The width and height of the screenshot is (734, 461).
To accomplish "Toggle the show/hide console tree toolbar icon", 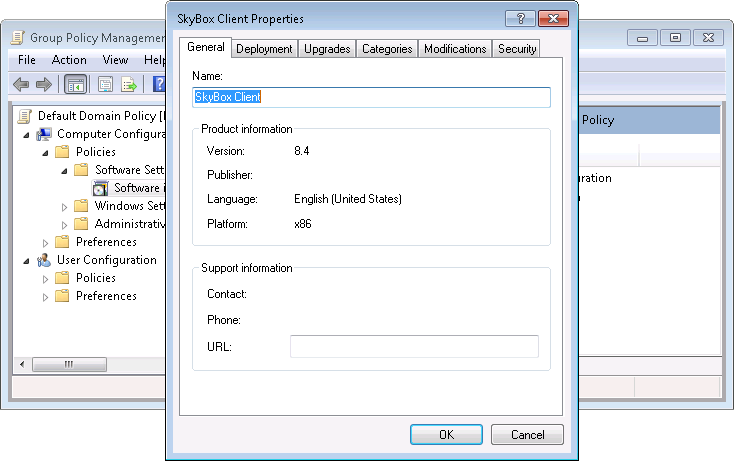I will point(75,85).
